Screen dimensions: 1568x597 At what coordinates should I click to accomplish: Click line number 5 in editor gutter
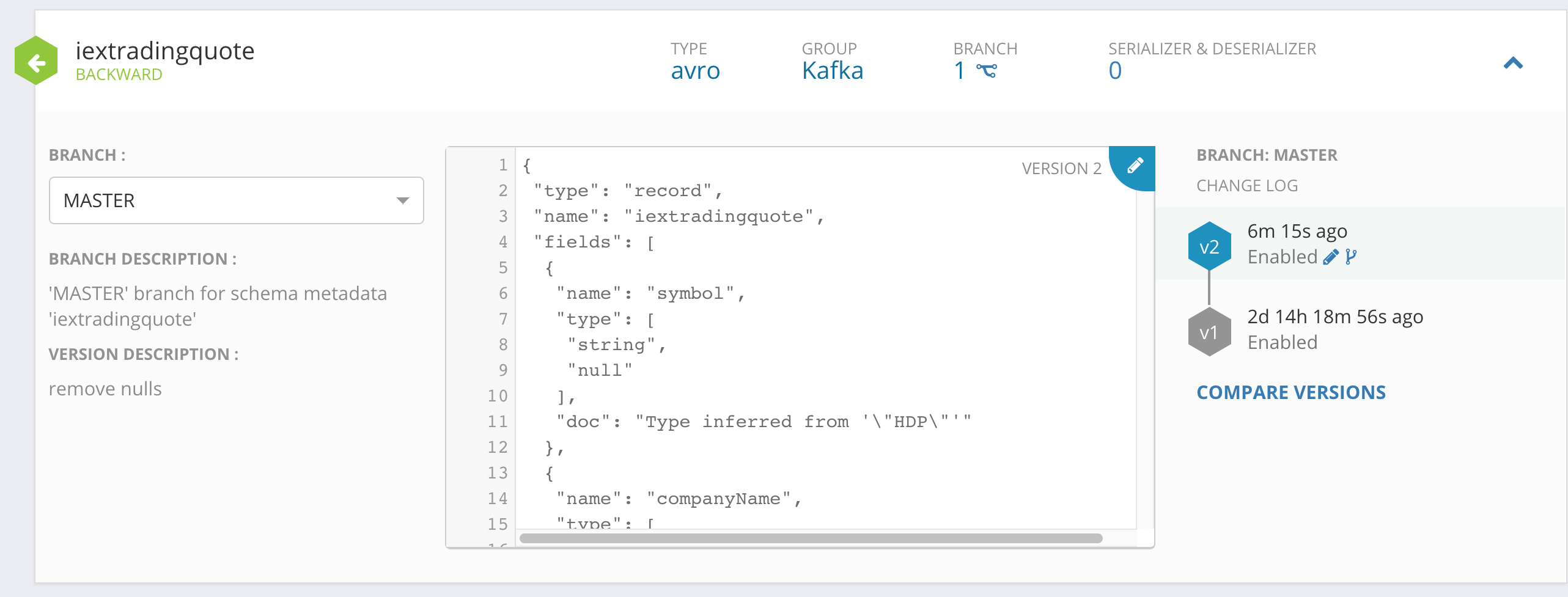click(x=502, y=268)
